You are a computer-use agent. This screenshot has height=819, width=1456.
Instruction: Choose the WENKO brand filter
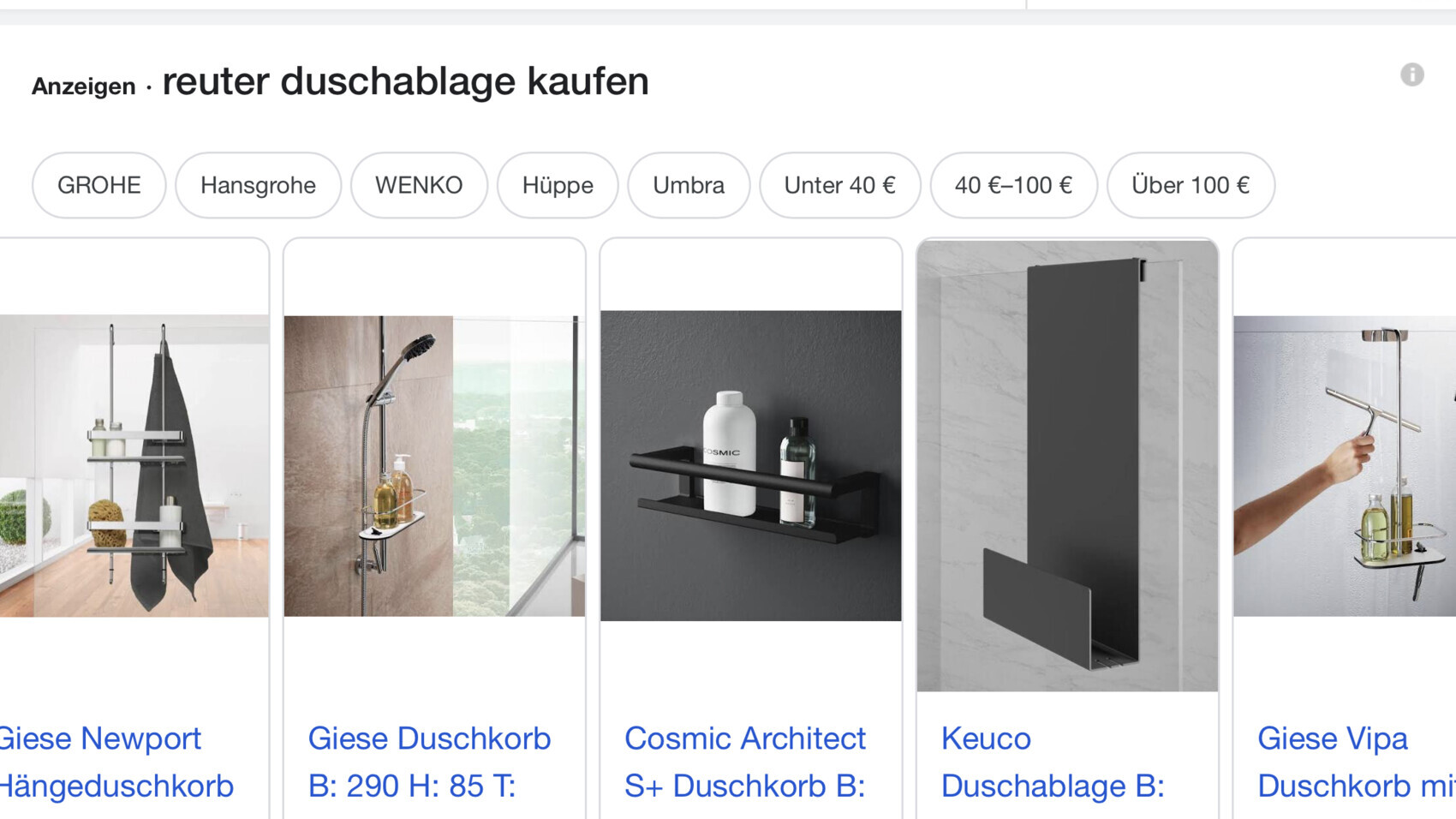tap(419, 185)
